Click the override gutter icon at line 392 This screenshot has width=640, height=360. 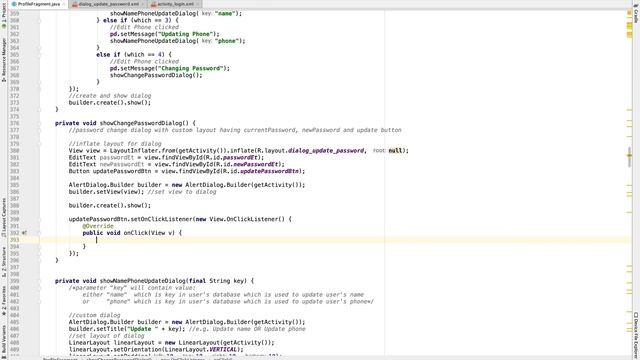(x=24, y=233)
